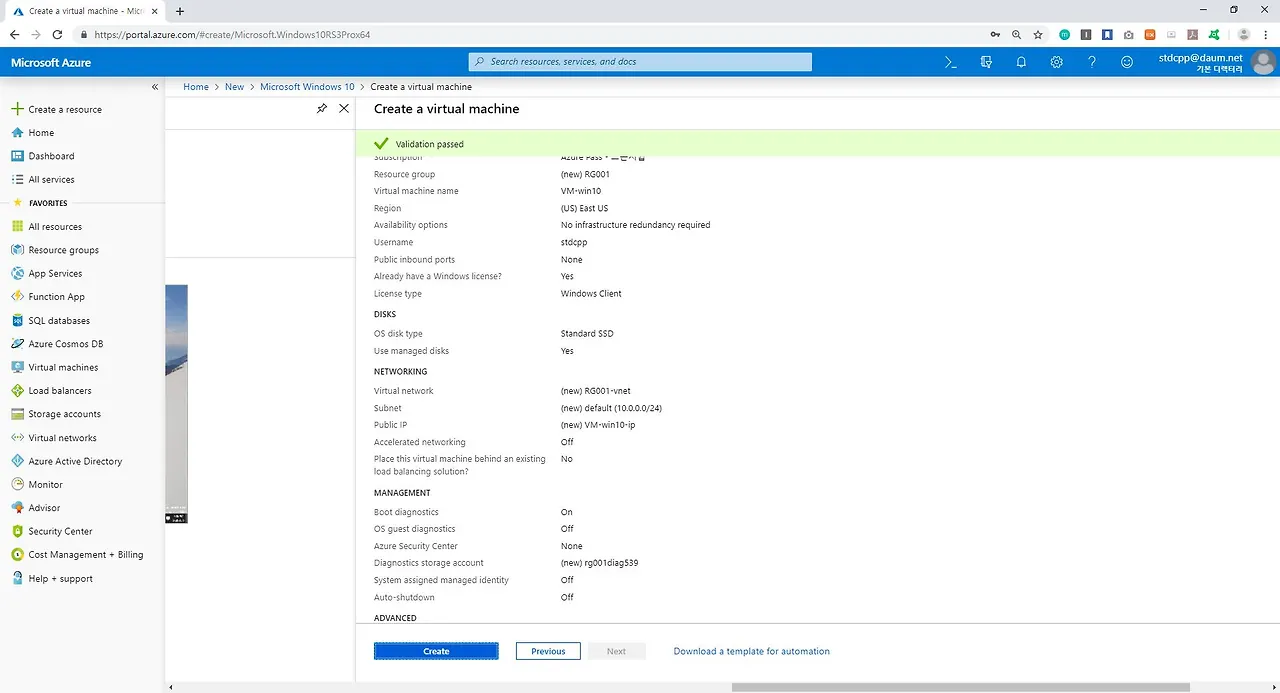Click the Chrome profile avatar icon
Viewport: 1280px width, 693px height.
pos(1244,34)
